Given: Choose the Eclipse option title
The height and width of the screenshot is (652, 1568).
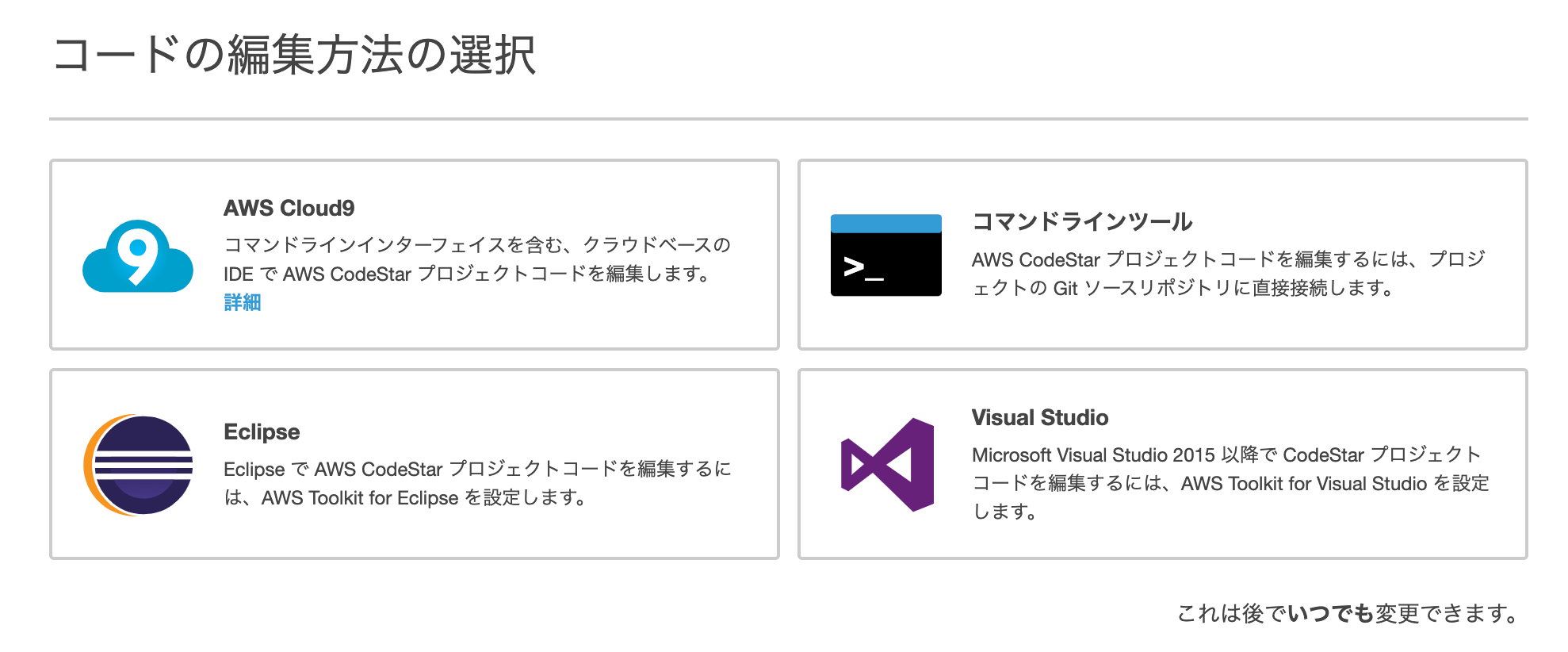Looking at the screenshot, I should [x=262, y=431].
